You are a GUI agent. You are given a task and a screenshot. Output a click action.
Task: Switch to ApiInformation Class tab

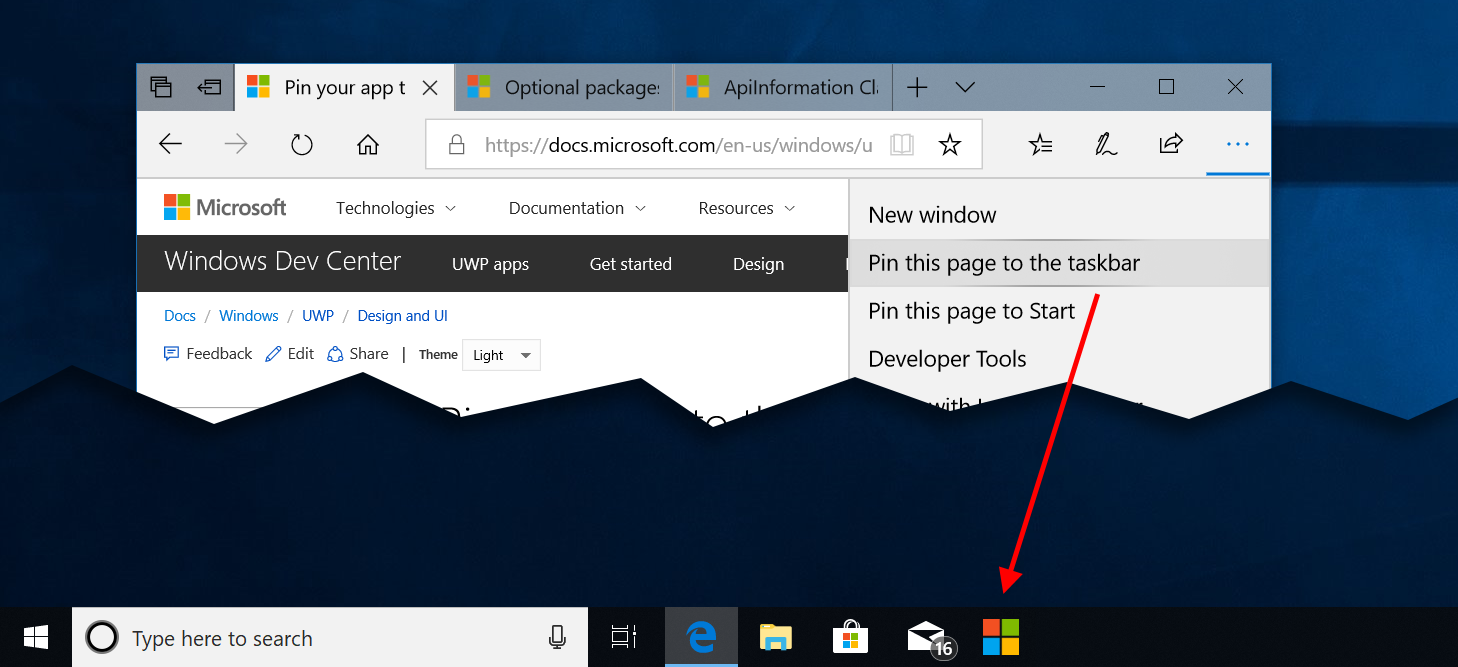tap(783, 87)
